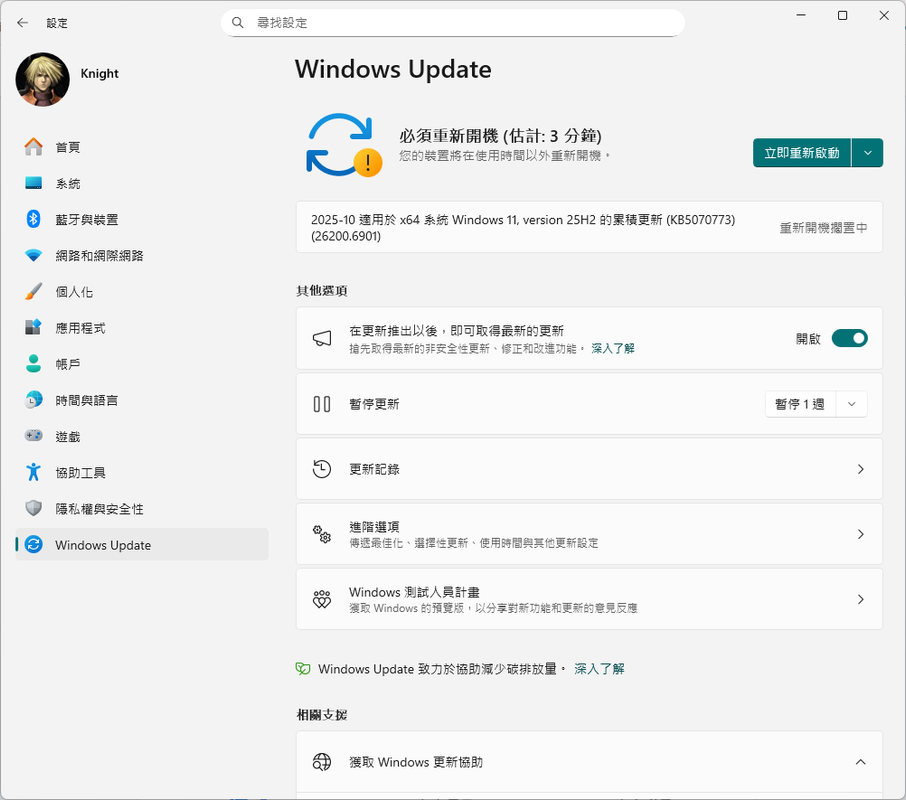Screen dimensions: 906x800
Task: Open 深入了解 link about latest updates
Action: (612, 348)
